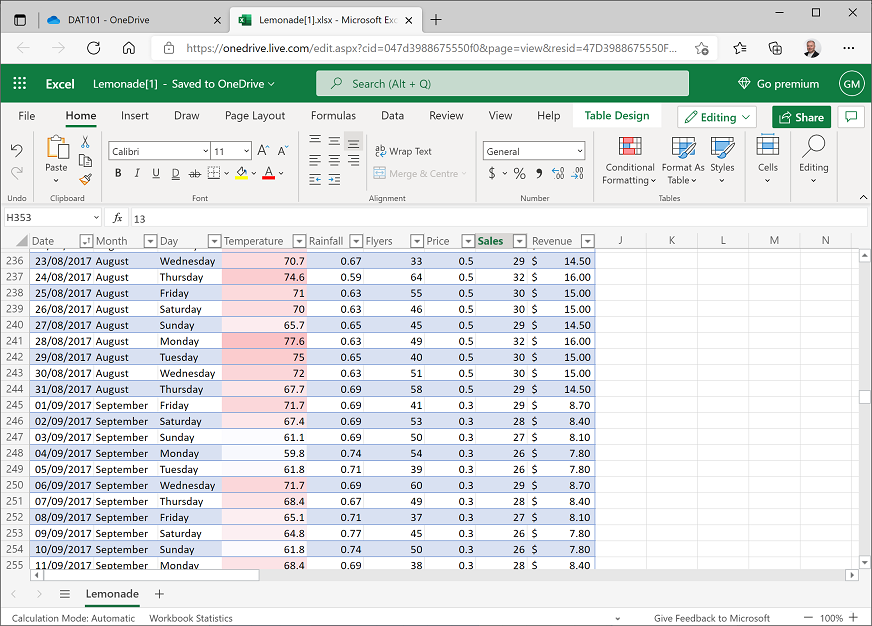The width and height of the screenshot is (872, 626).
Task: Open the Page Layout tab
Action: 255,116
